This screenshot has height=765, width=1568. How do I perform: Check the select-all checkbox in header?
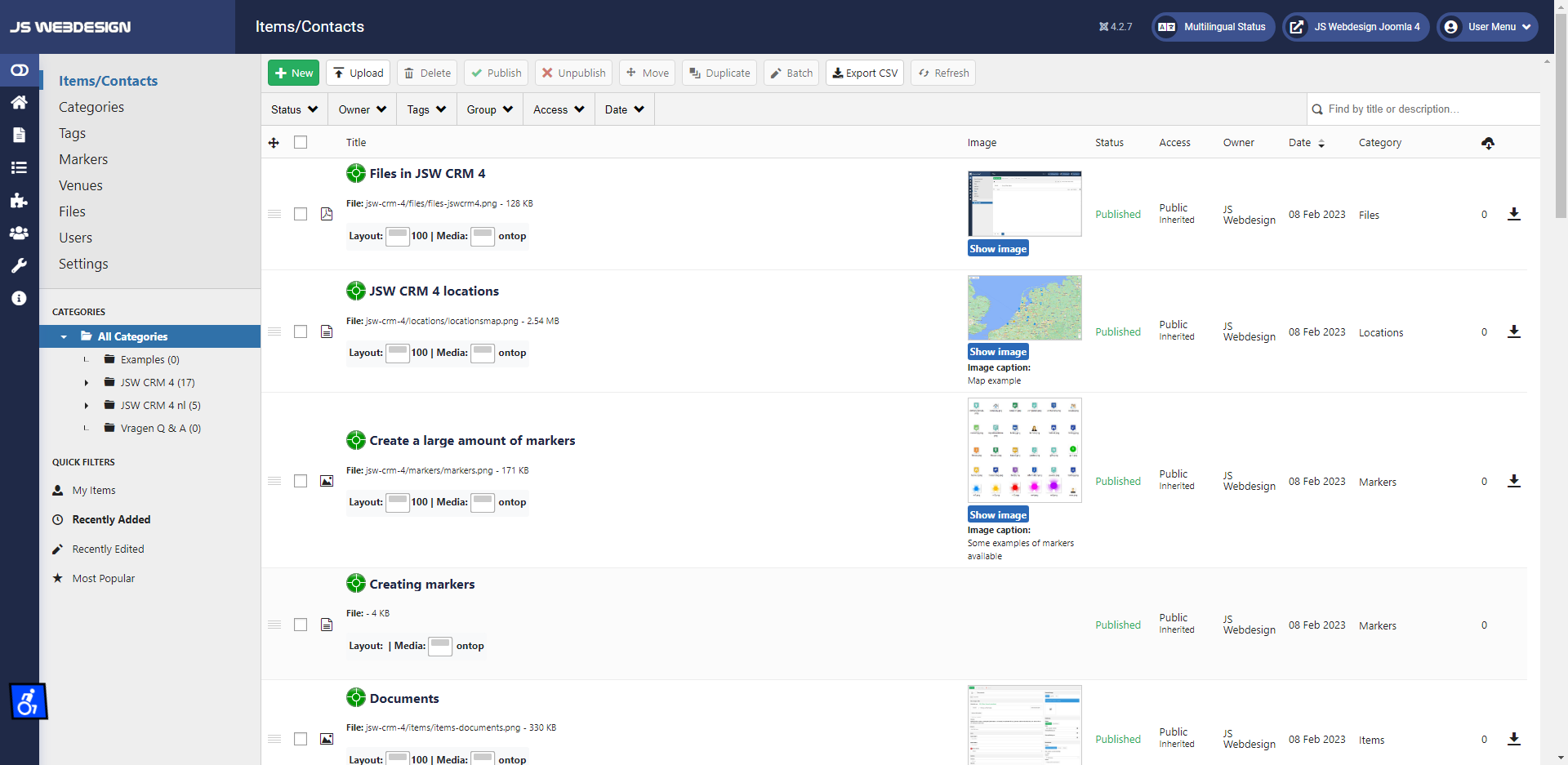301,142
